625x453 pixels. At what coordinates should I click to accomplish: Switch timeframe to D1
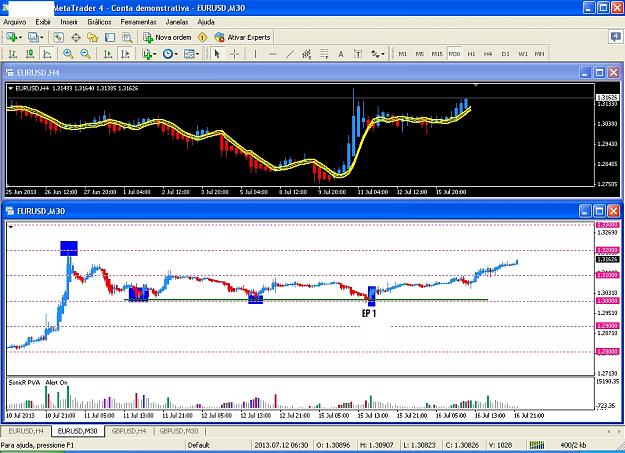(505, 54)
